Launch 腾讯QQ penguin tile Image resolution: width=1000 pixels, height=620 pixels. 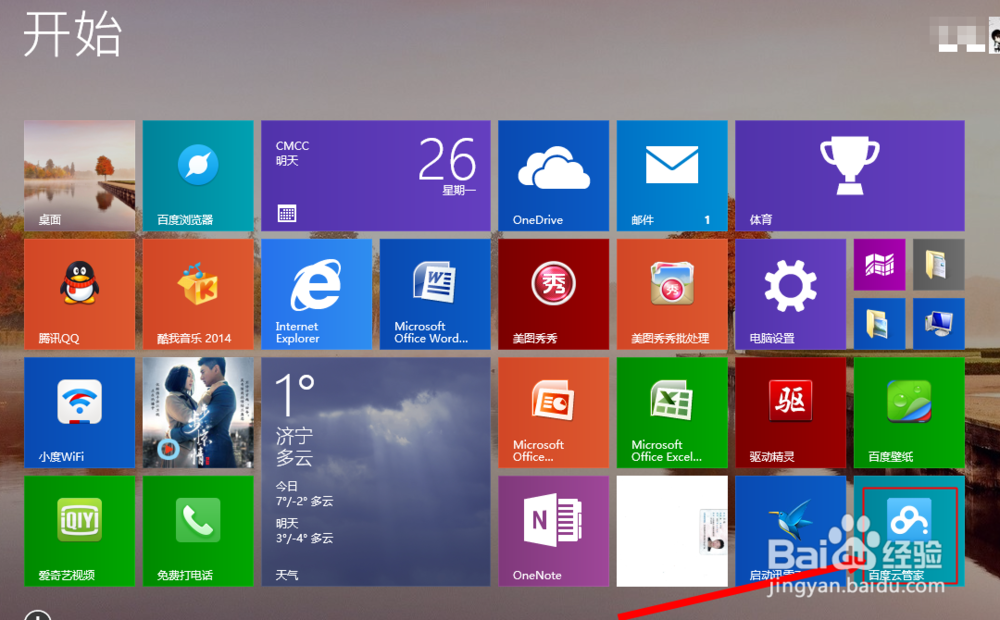[80, 294]
